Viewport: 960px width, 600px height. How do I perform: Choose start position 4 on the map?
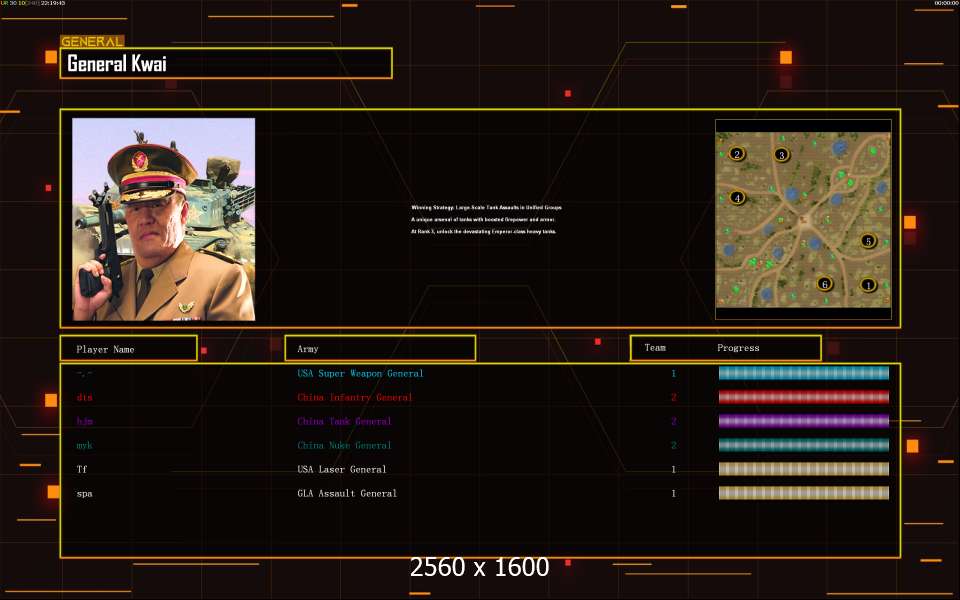point(738,198)
